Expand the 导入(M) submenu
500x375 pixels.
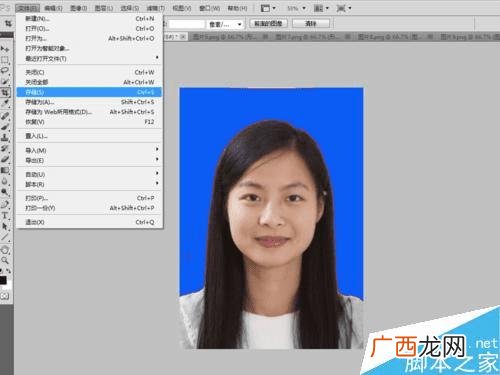pos(89,150)
